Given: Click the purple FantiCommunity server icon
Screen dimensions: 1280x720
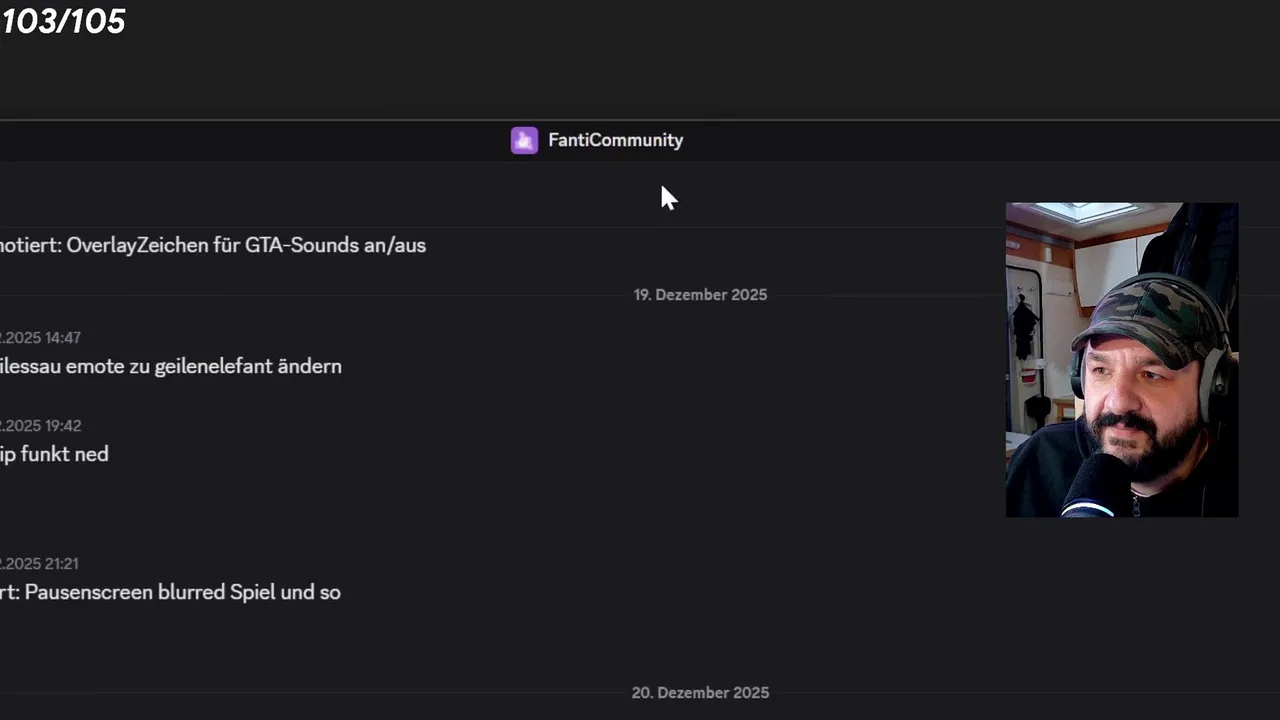Looking at the screenshot, I should 524,141.
